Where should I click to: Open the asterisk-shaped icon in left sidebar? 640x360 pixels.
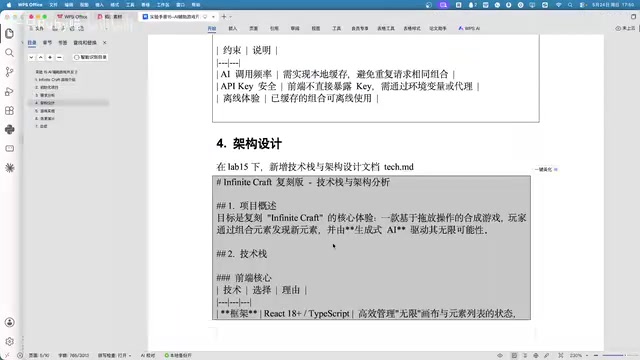[x=10, y=168]
